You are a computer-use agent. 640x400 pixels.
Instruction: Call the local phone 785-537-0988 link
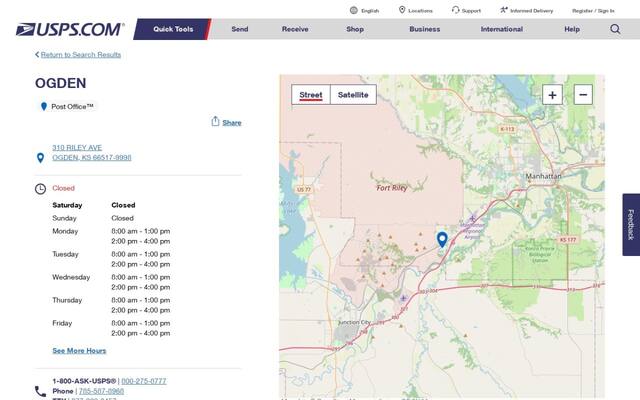click(x=101, y=391)
